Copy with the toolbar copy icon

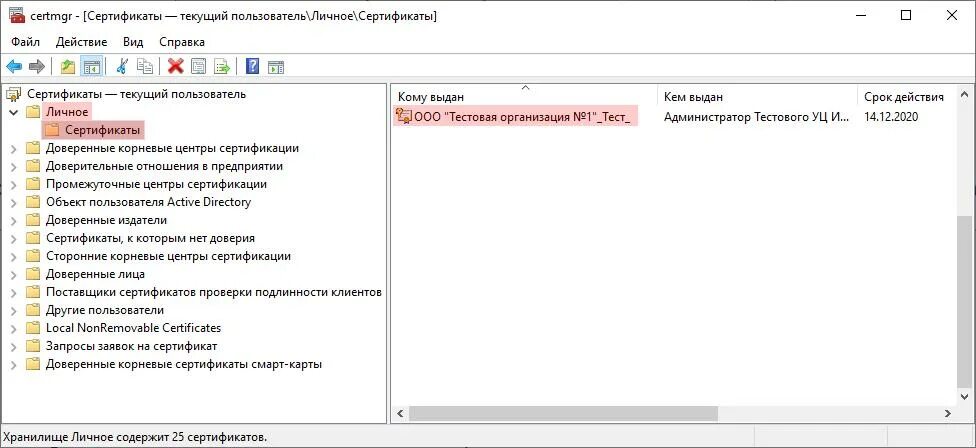tap(145, 66)
